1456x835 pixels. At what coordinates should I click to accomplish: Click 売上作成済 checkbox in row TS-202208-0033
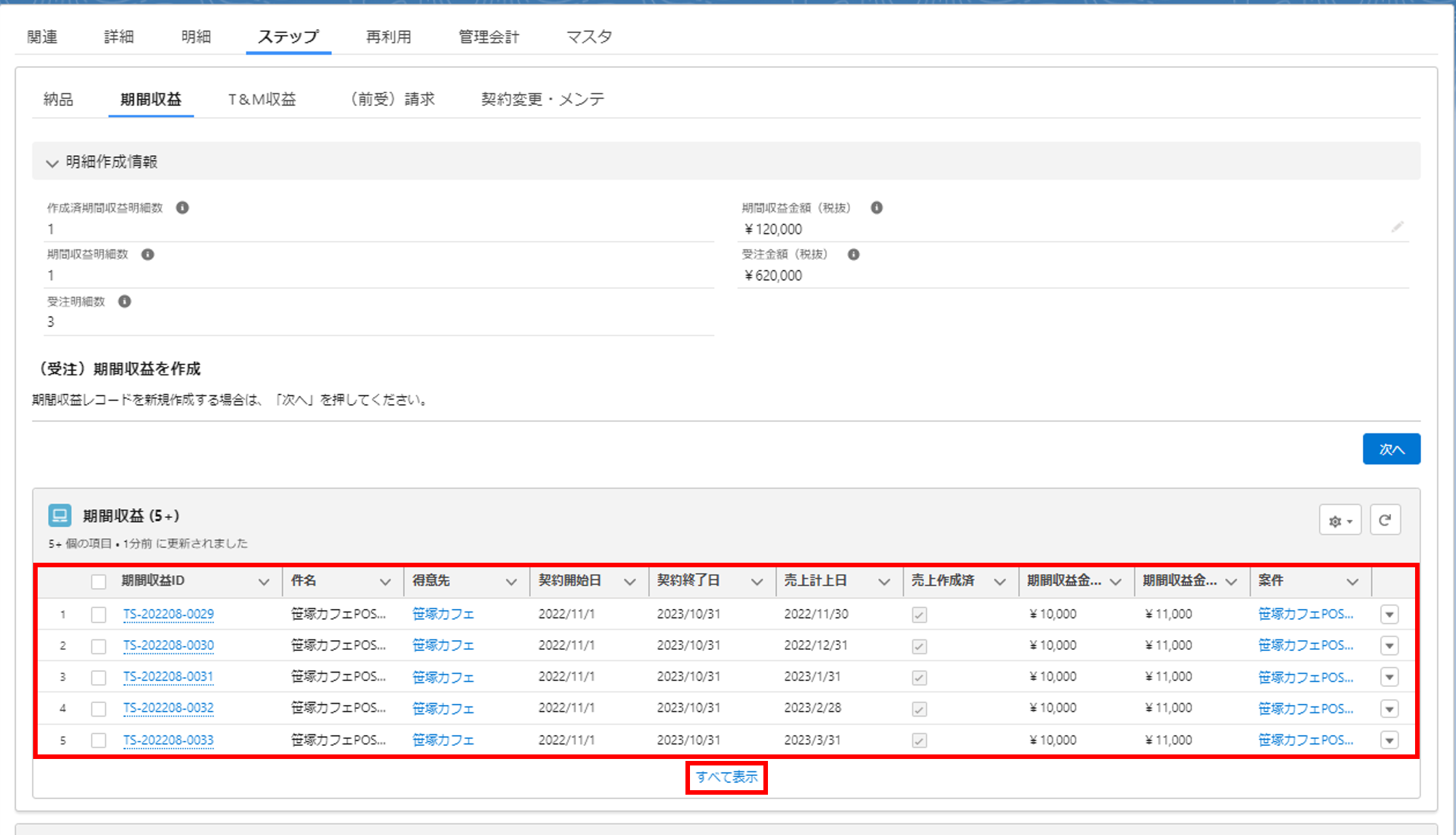click(x=919, y=740)
